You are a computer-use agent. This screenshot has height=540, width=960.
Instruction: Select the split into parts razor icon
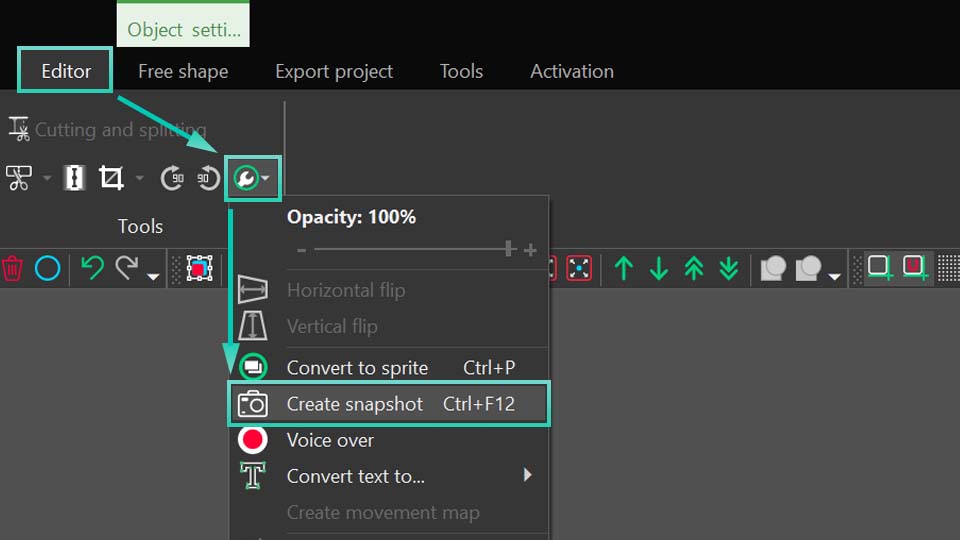point(74,179)
